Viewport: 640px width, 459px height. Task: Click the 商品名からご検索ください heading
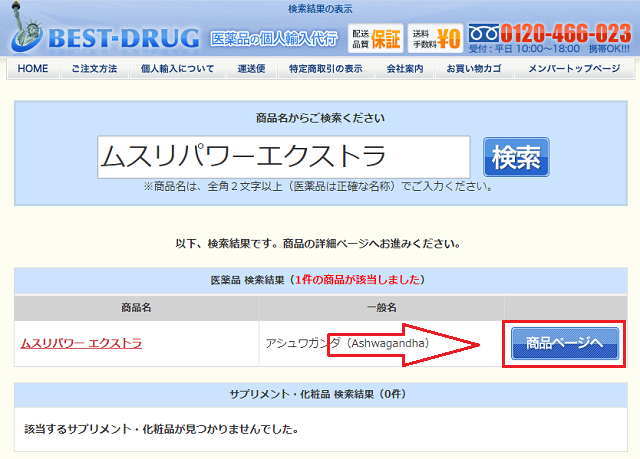click(x=320, y=118)
